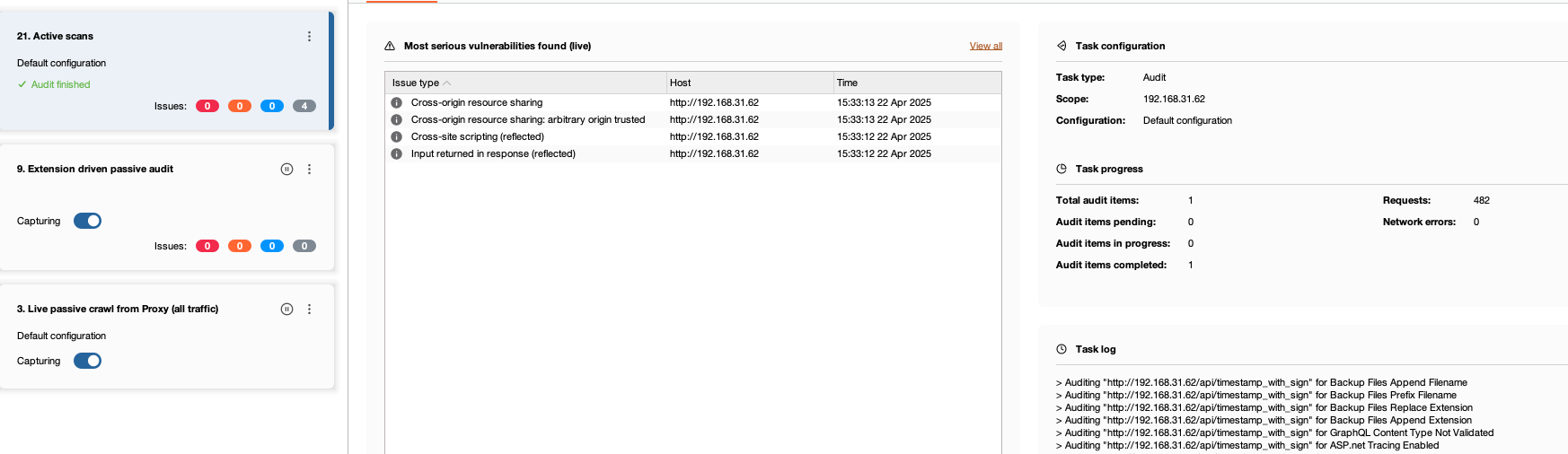The height and width of the screenshot is (454, 1568).
Task: Click the Audit items completed label
Action: [1111, 266]
